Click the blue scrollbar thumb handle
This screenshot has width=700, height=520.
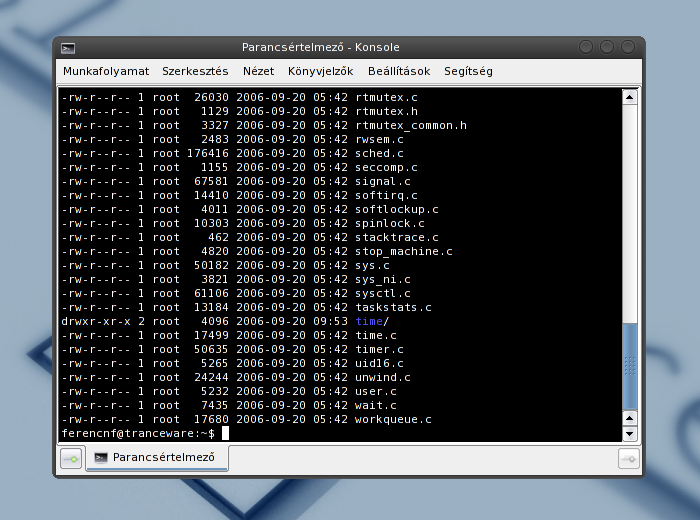(629, 366)
